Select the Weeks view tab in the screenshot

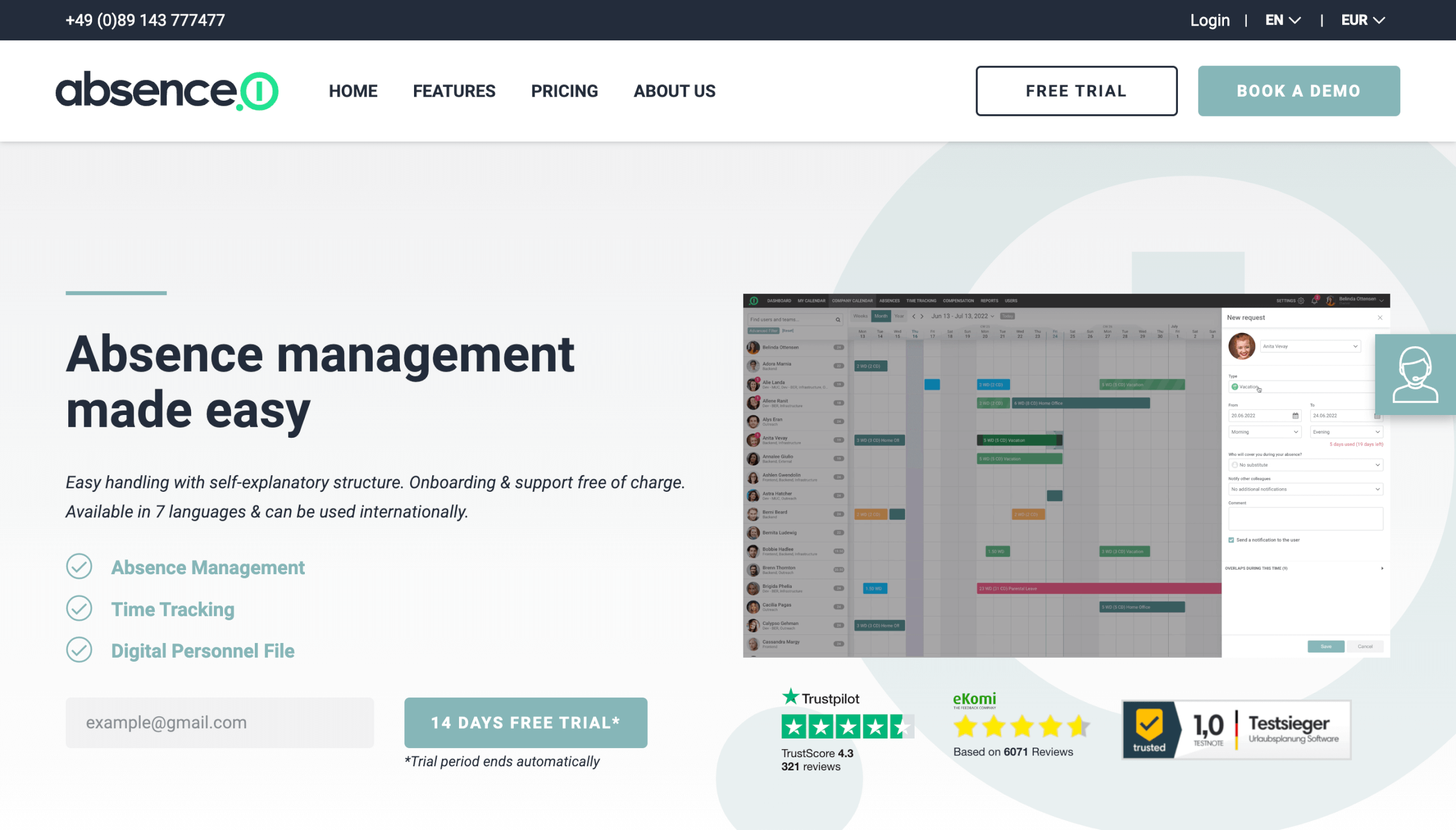point(860,317)
